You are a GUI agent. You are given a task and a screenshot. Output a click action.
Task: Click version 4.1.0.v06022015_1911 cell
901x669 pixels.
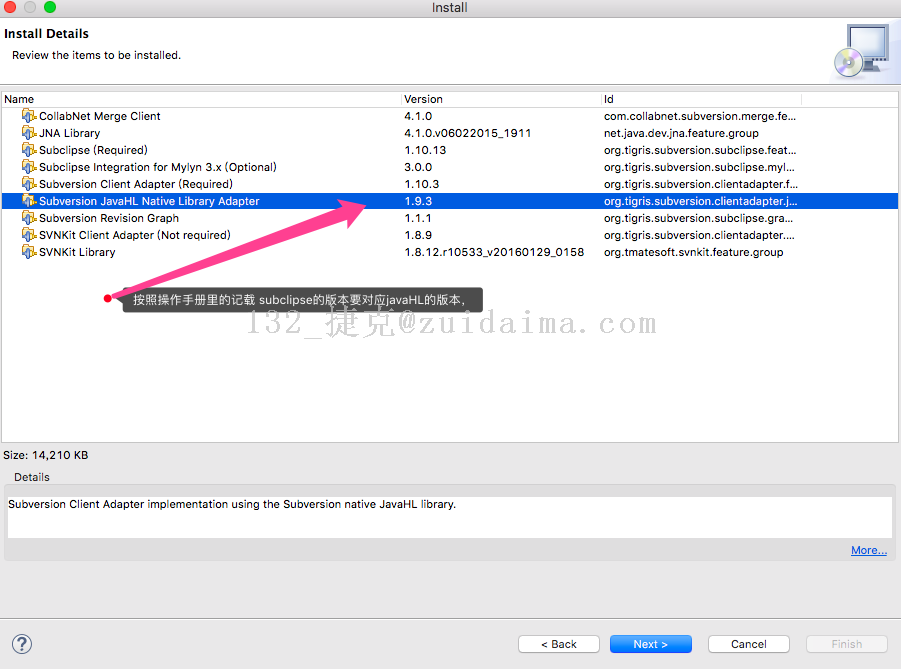467,133
